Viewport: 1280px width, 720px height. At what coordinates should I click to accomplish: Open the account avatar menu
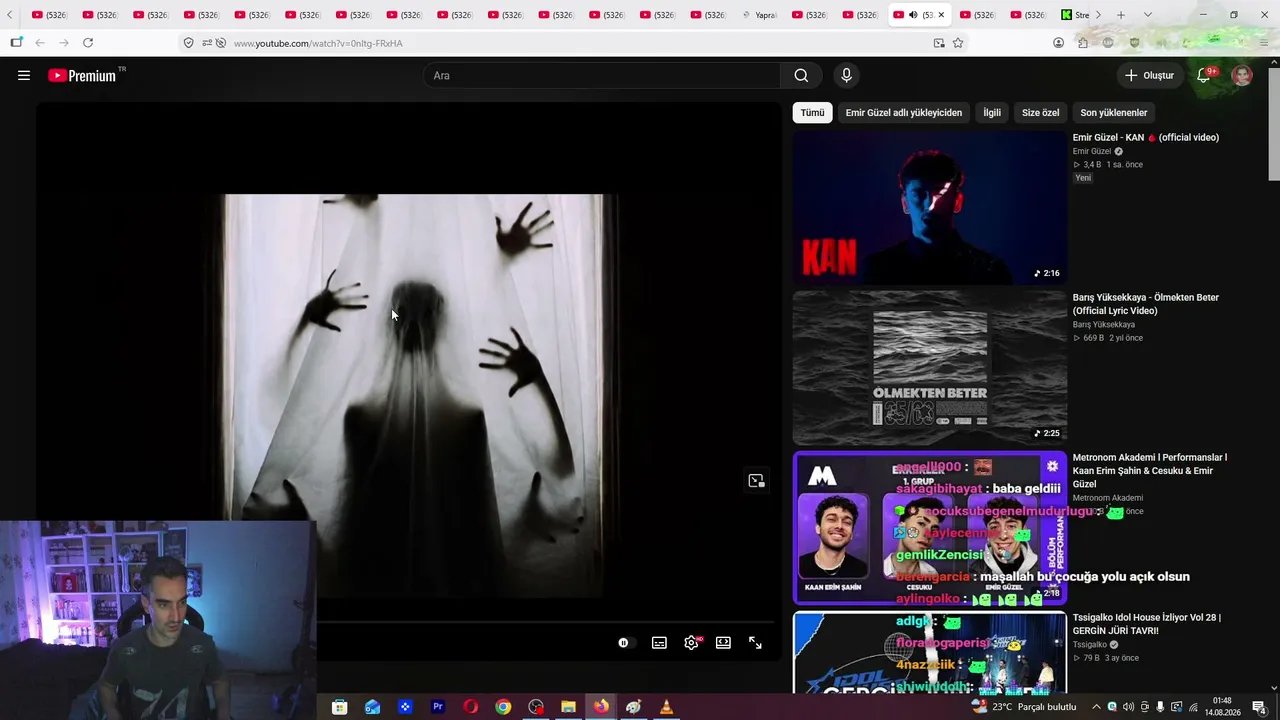1242,75
